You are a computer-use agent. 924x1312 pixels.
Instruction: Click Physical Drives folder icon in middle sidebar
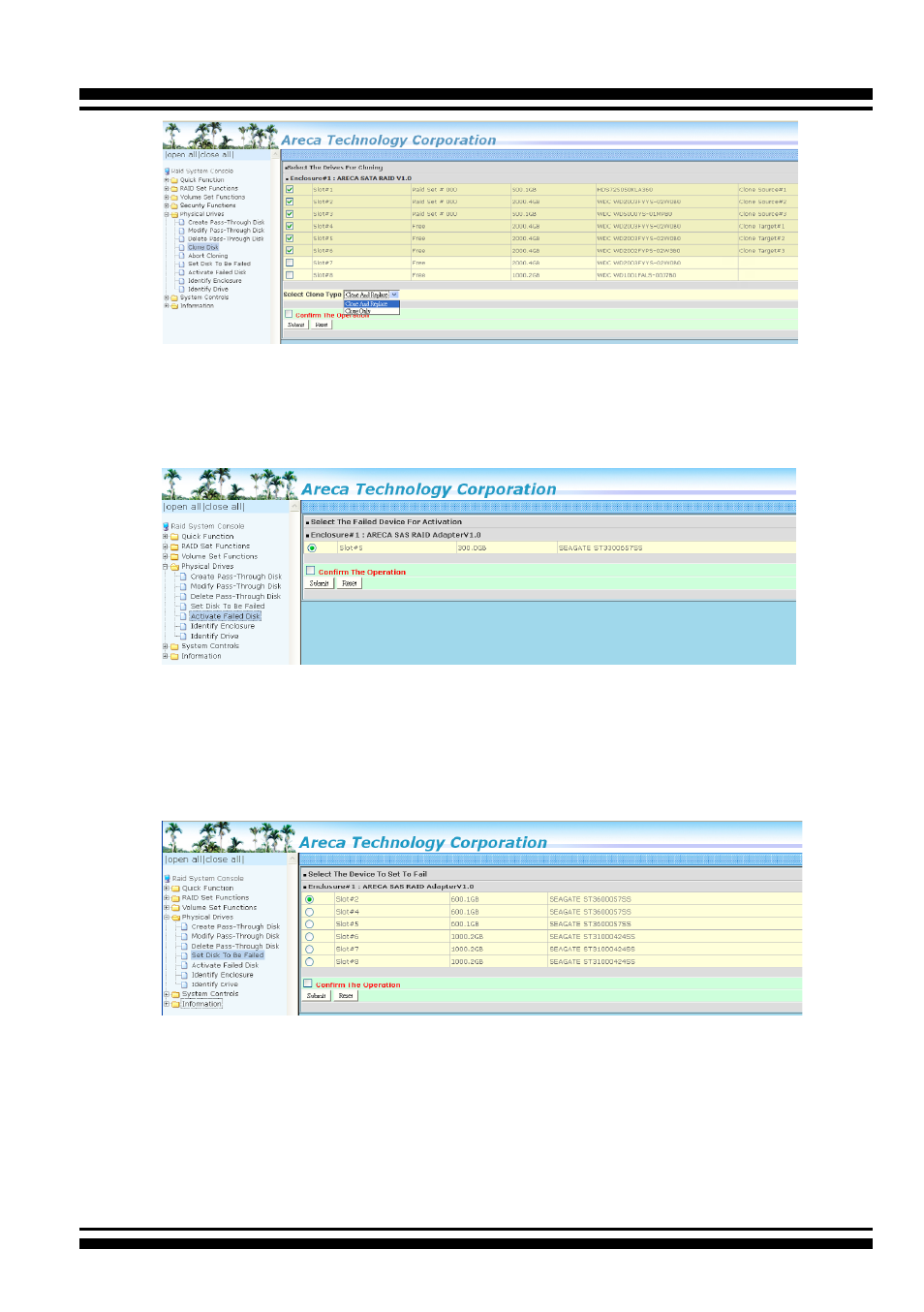click(x=175, y=567)
